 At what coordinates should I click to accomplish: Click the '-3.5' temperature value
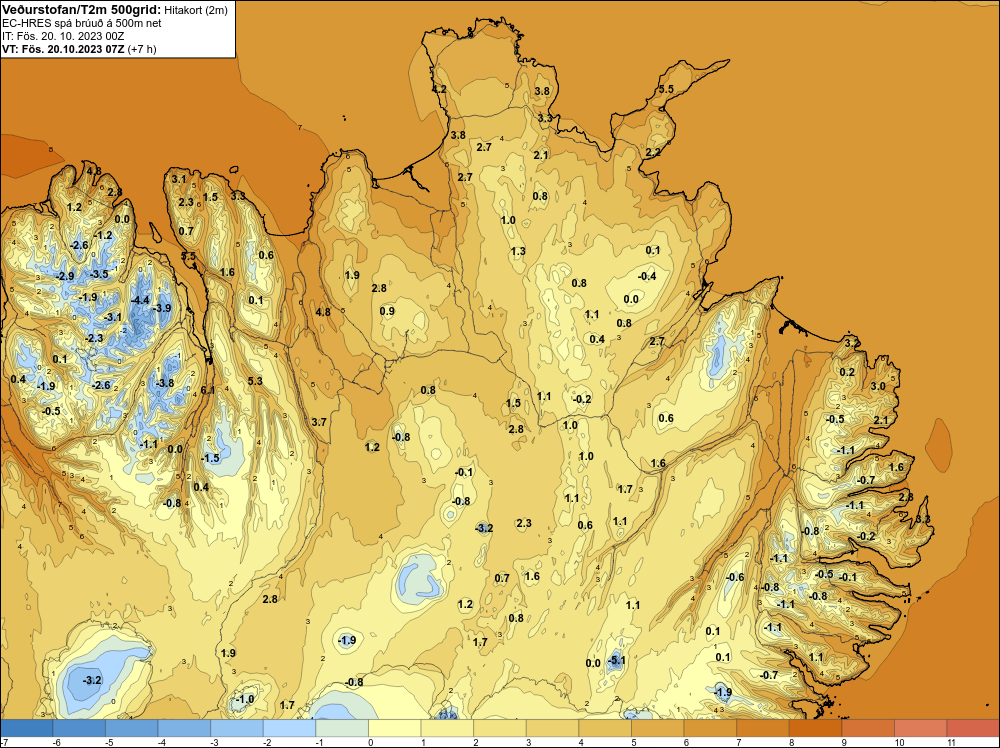point(98,274)
